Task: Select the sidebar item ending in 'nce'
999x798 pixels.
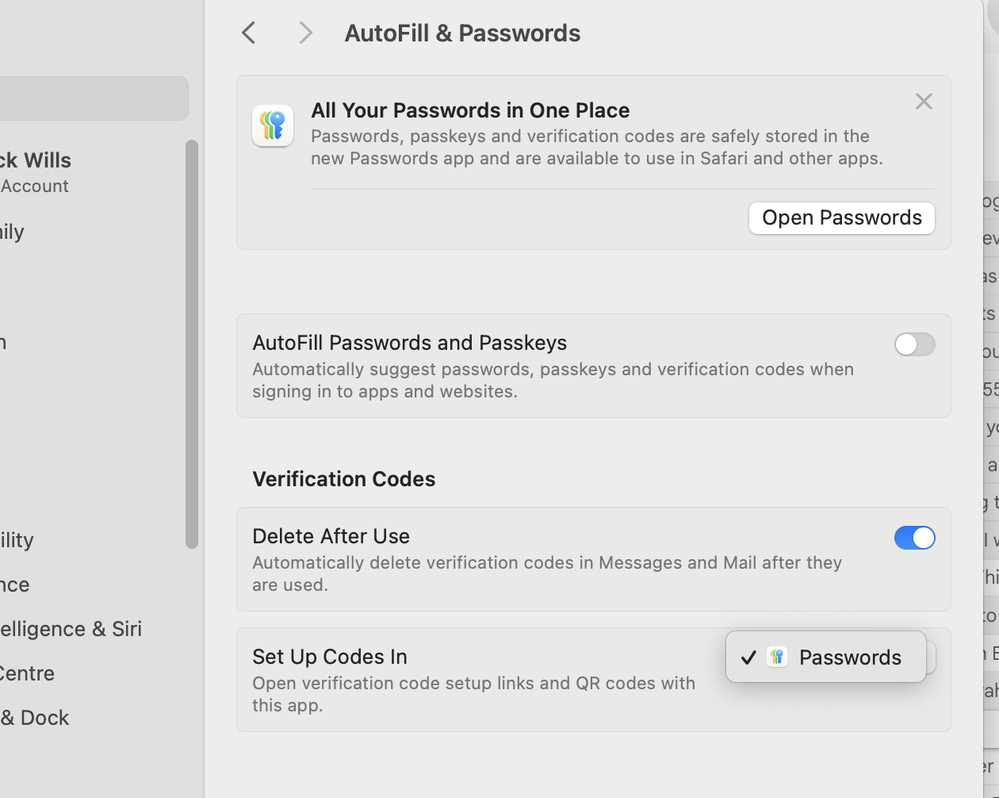Action: [15, 585]
